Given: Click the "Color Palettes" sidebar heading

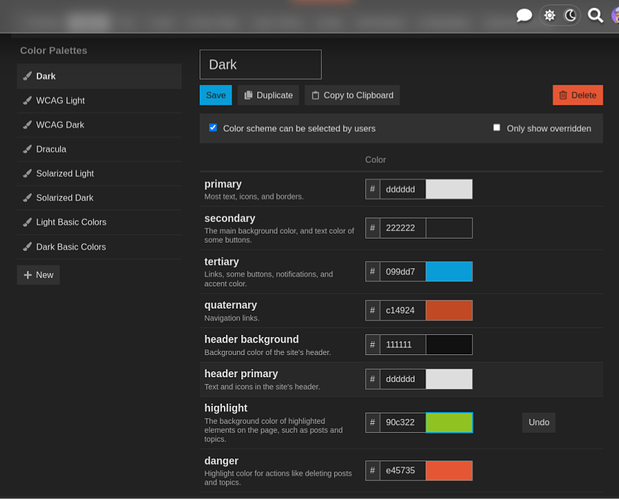Looking at the screenshot, I should click(54, 51).
